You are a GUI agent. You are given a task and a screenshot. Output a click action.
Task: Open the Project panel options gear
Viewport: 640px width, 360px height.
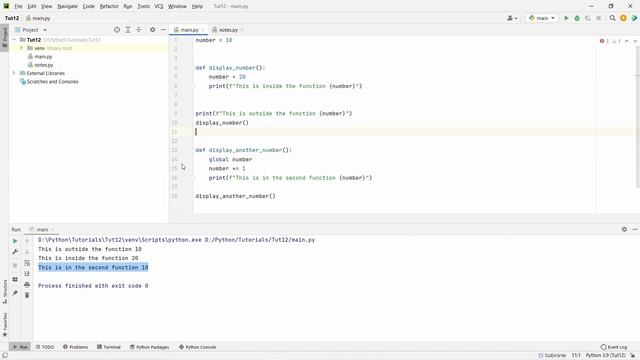(x=152, y=30)
